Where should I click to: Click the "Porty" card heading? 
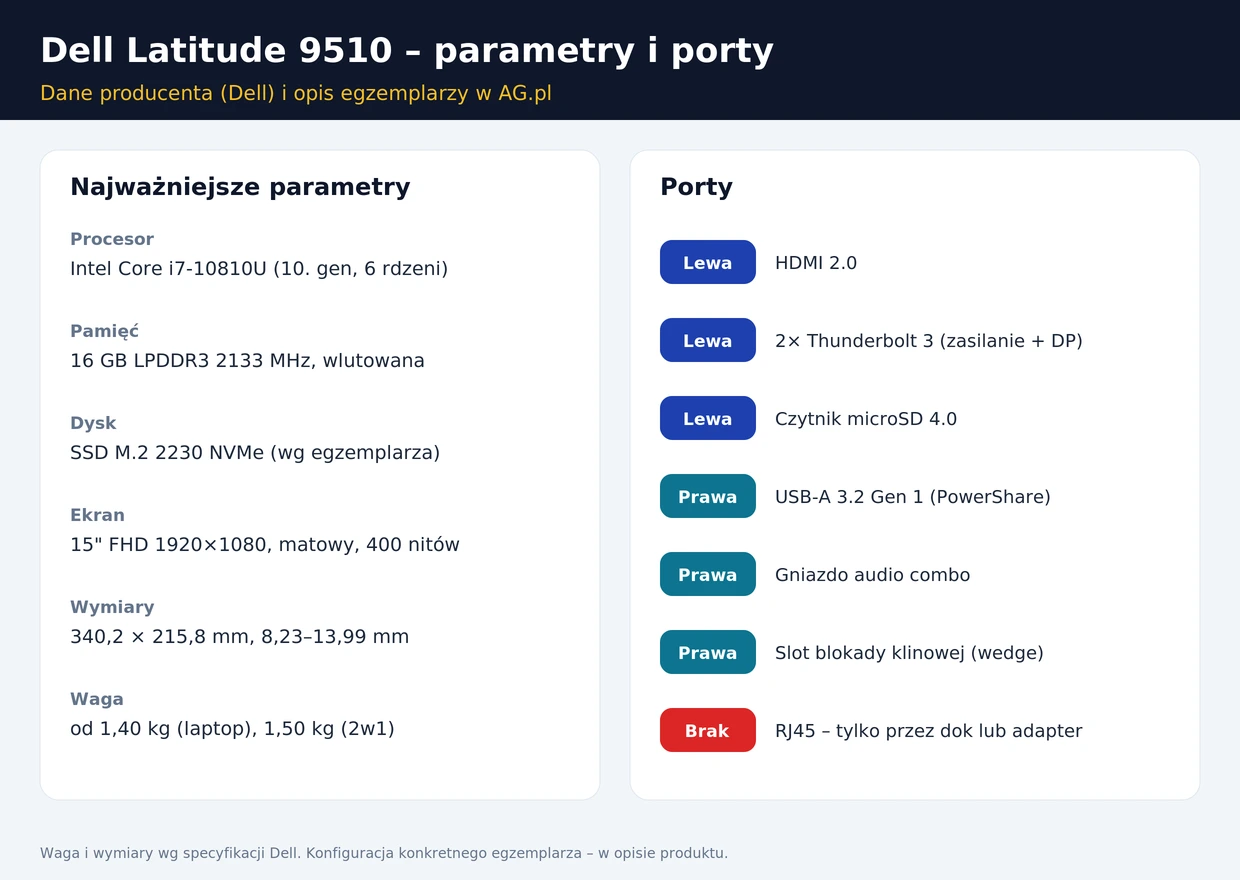coord(696,187)
